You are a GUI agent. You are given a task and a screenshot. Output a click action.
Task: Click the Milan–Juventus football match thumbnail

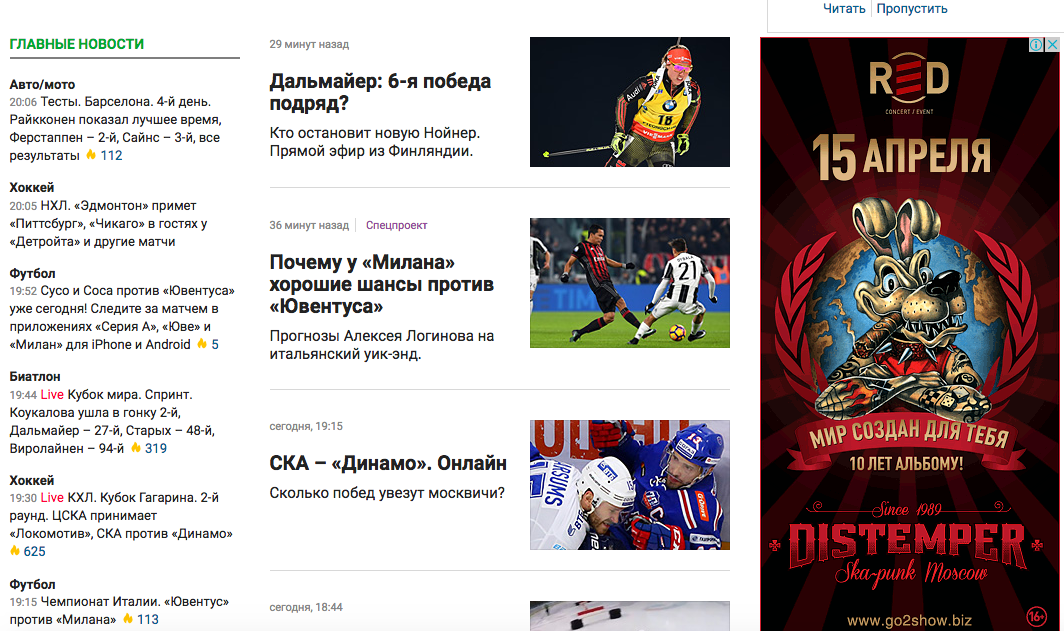click(x=630, y=283)
